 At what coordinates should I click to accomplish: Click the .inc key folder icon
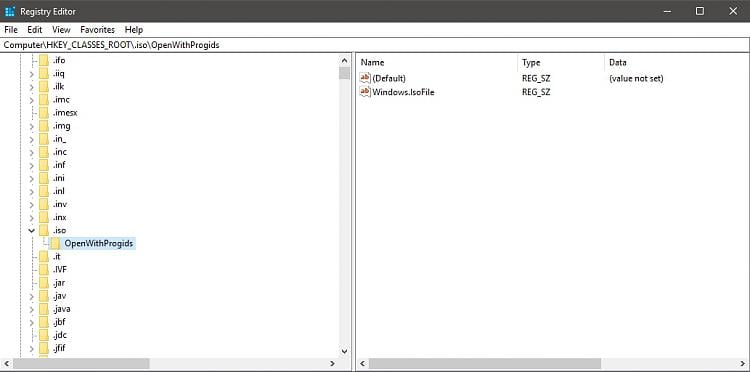pos(44,152)
